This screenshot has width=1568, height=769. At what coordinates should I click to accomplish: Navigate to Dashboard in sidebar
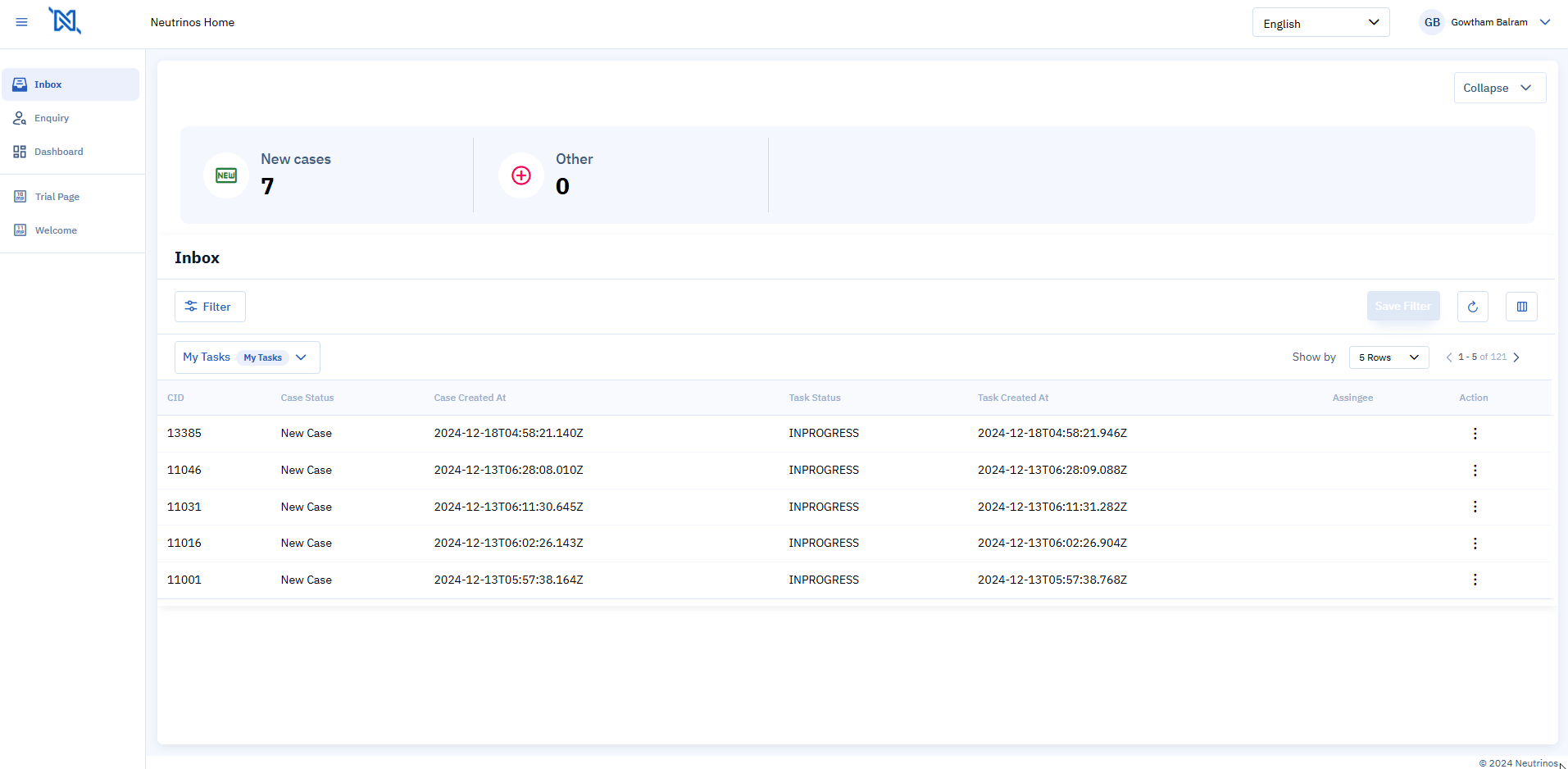pyautogui.click(x=58, y=152)
